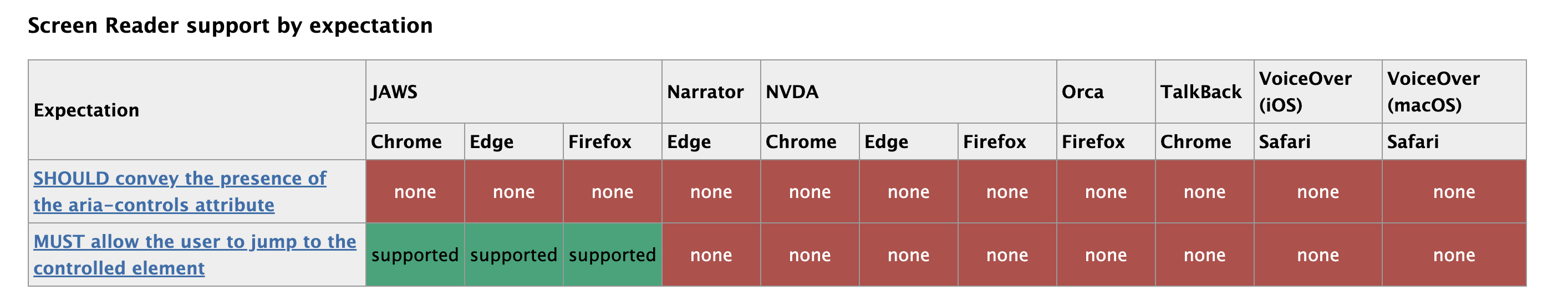The image size is (1568, 295).
Task: Click the NVDA column header
Action: [x=792, y=92]
